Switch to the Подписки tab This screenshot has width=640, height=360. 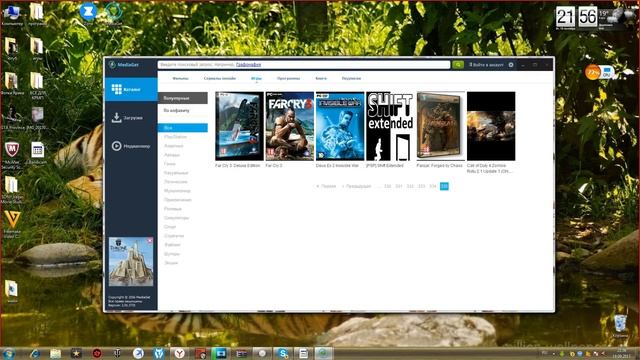[x=351, y=78]
